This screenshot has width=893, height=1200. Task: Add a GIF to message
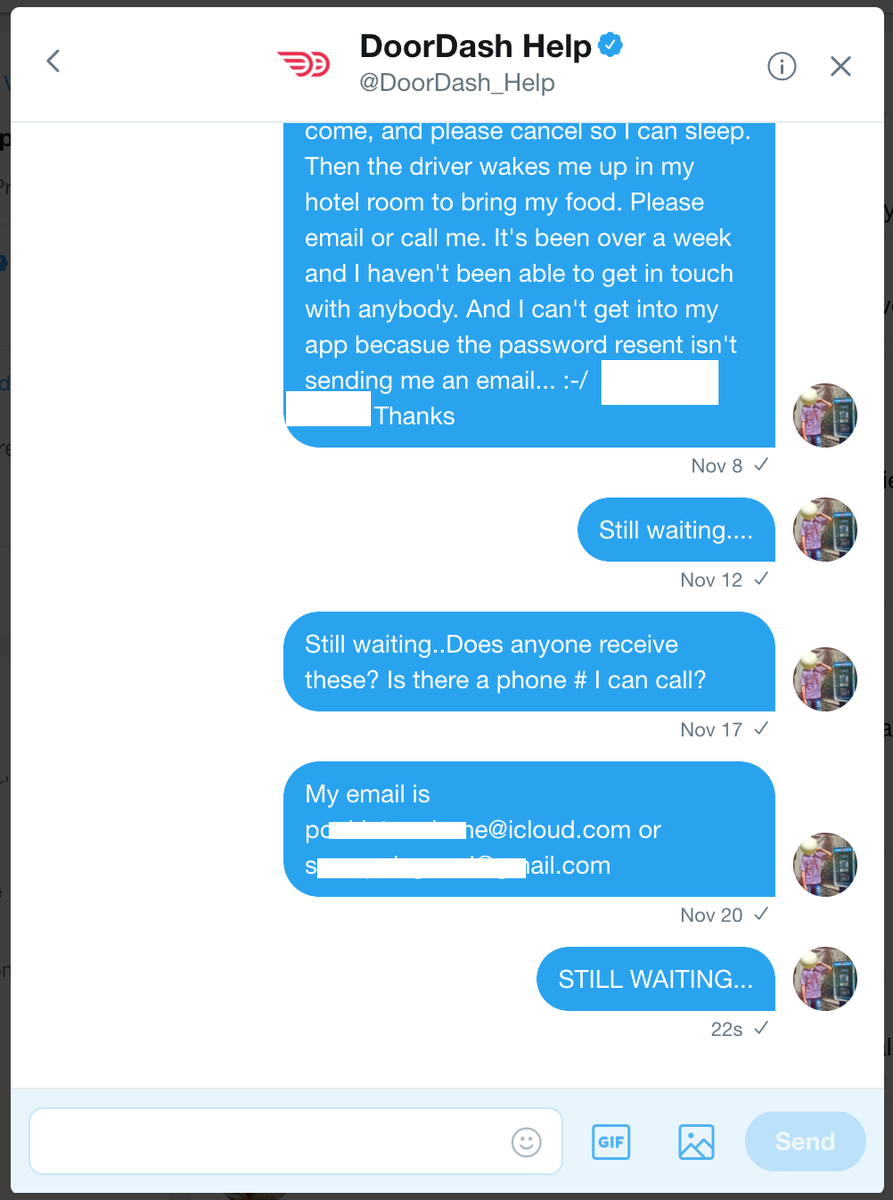coord(611,1141)
